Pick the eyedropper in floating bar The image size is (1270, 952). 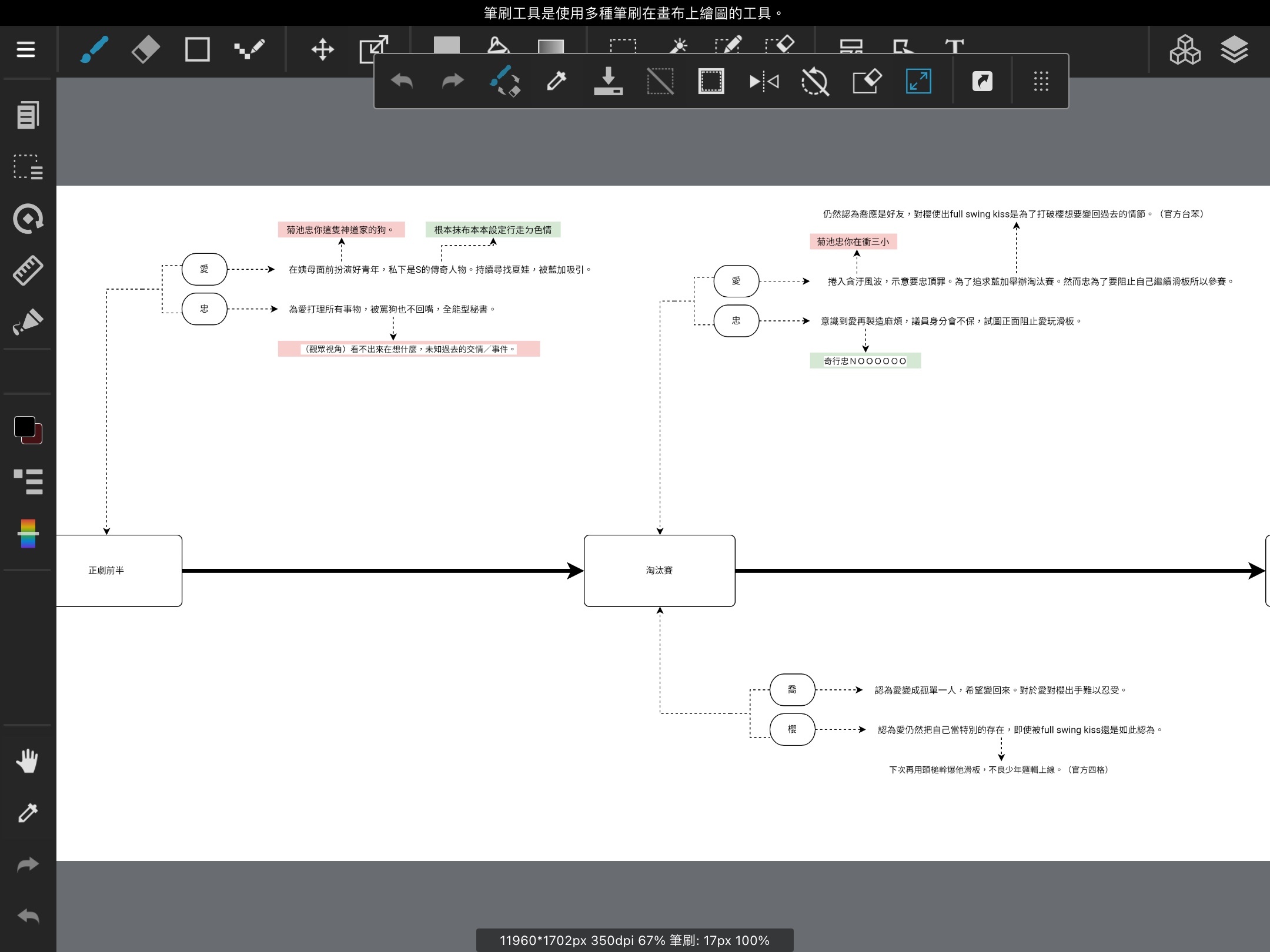click(556, 81)
